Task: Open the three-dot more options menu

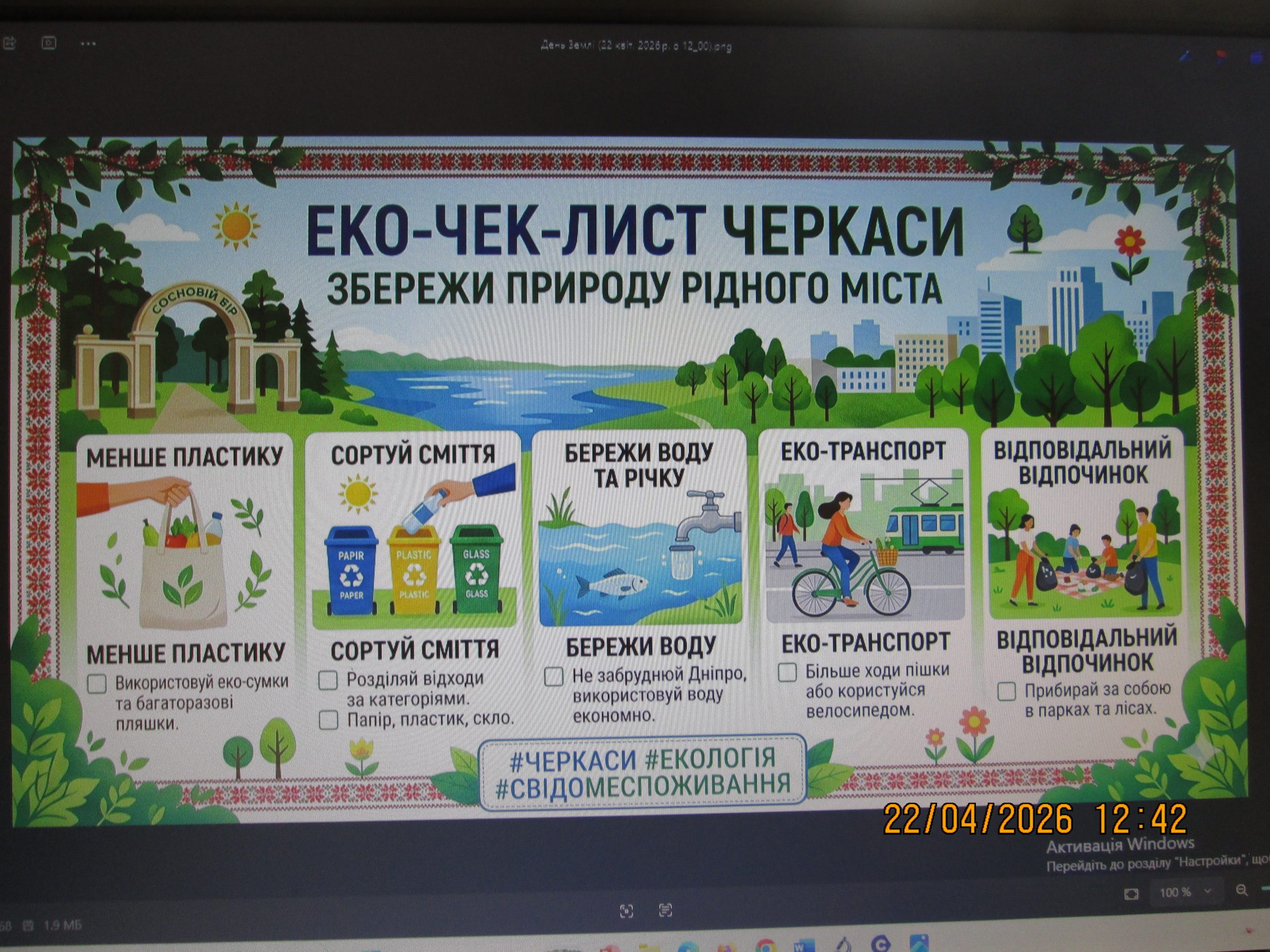Action: click(x=88, y=43)
